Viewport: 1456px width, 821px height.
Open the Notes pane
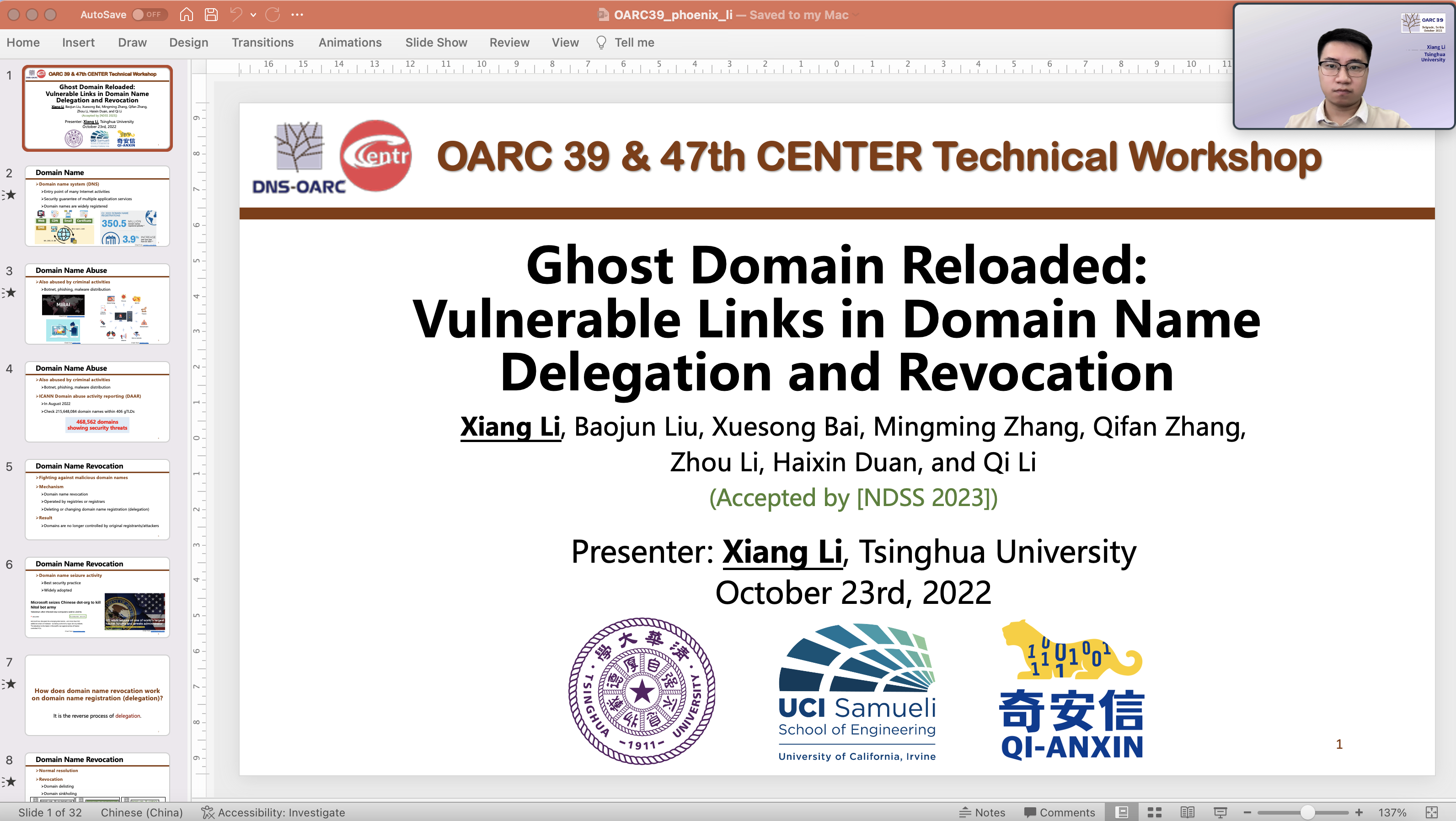click(983, 812)
